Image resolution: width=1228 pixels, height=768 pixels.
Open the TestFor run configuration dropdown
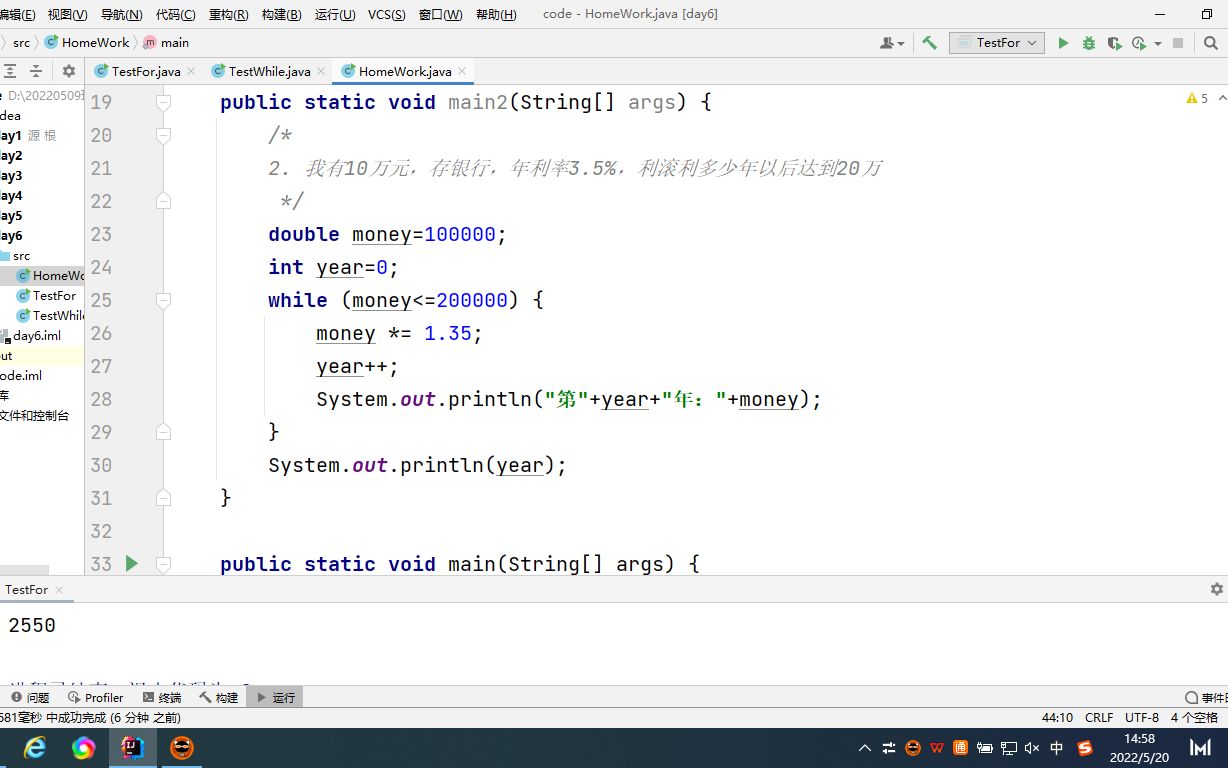tap(997, 43)
